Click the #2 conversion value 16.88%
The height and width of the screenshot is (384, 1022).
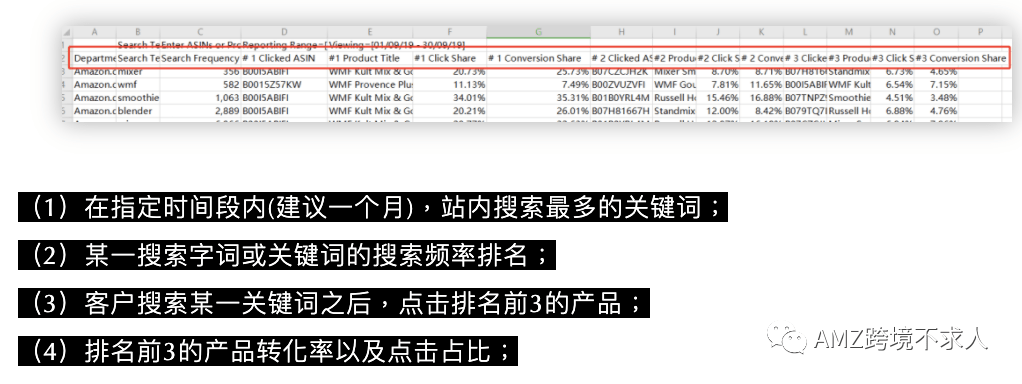[761, 97]
